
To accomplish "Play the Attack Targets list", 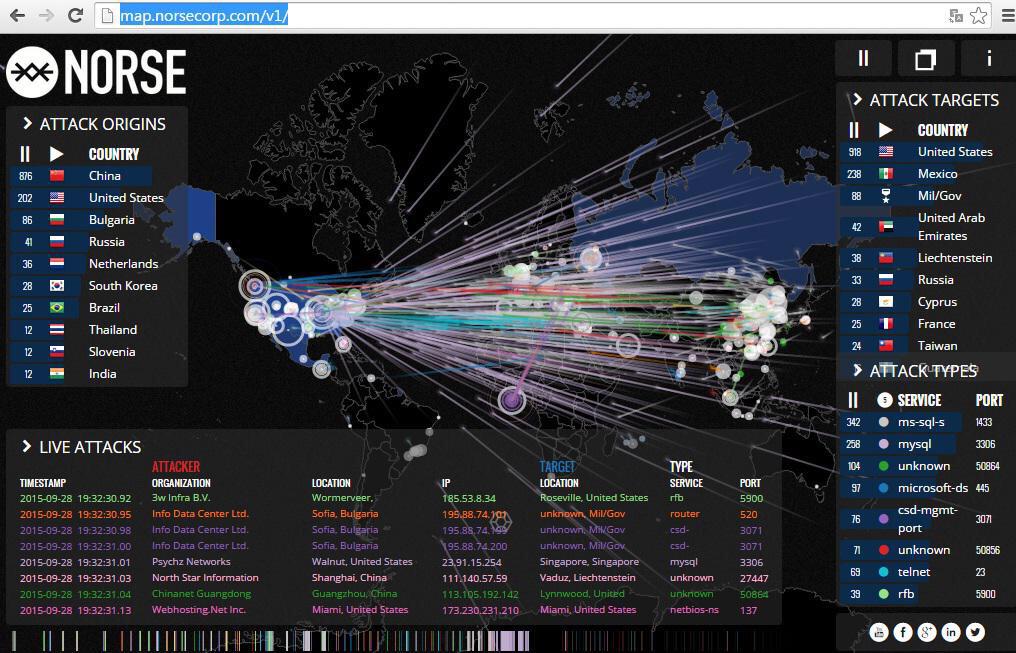I will coord(886,130).
